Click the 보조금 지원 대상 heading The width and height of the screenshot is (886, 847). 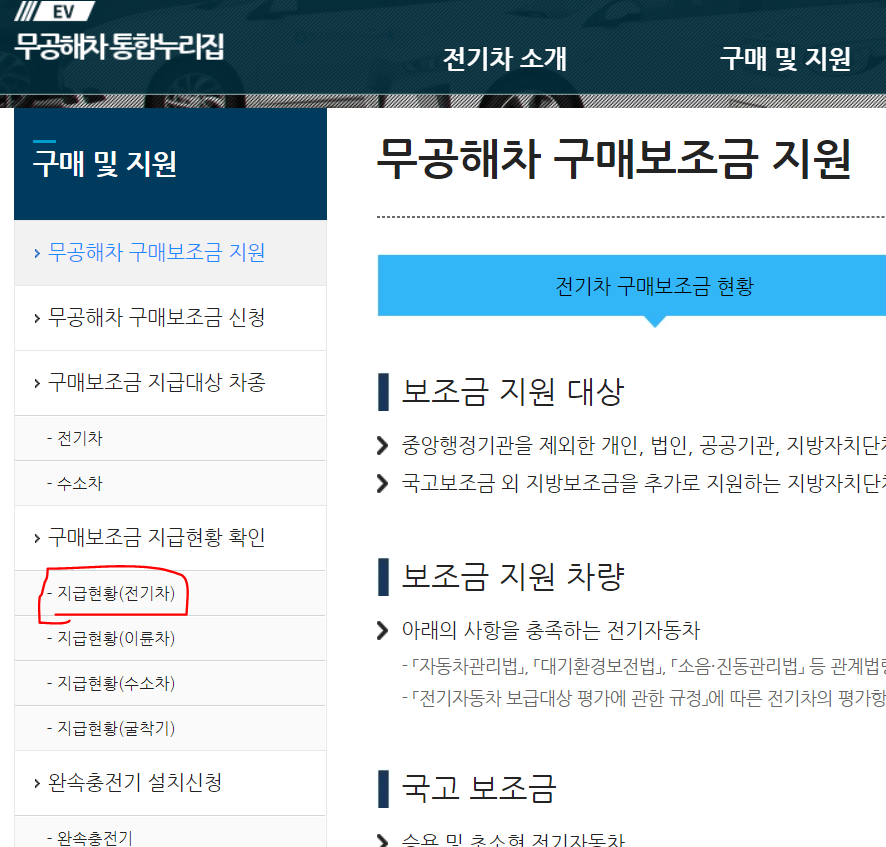[513, 392]
